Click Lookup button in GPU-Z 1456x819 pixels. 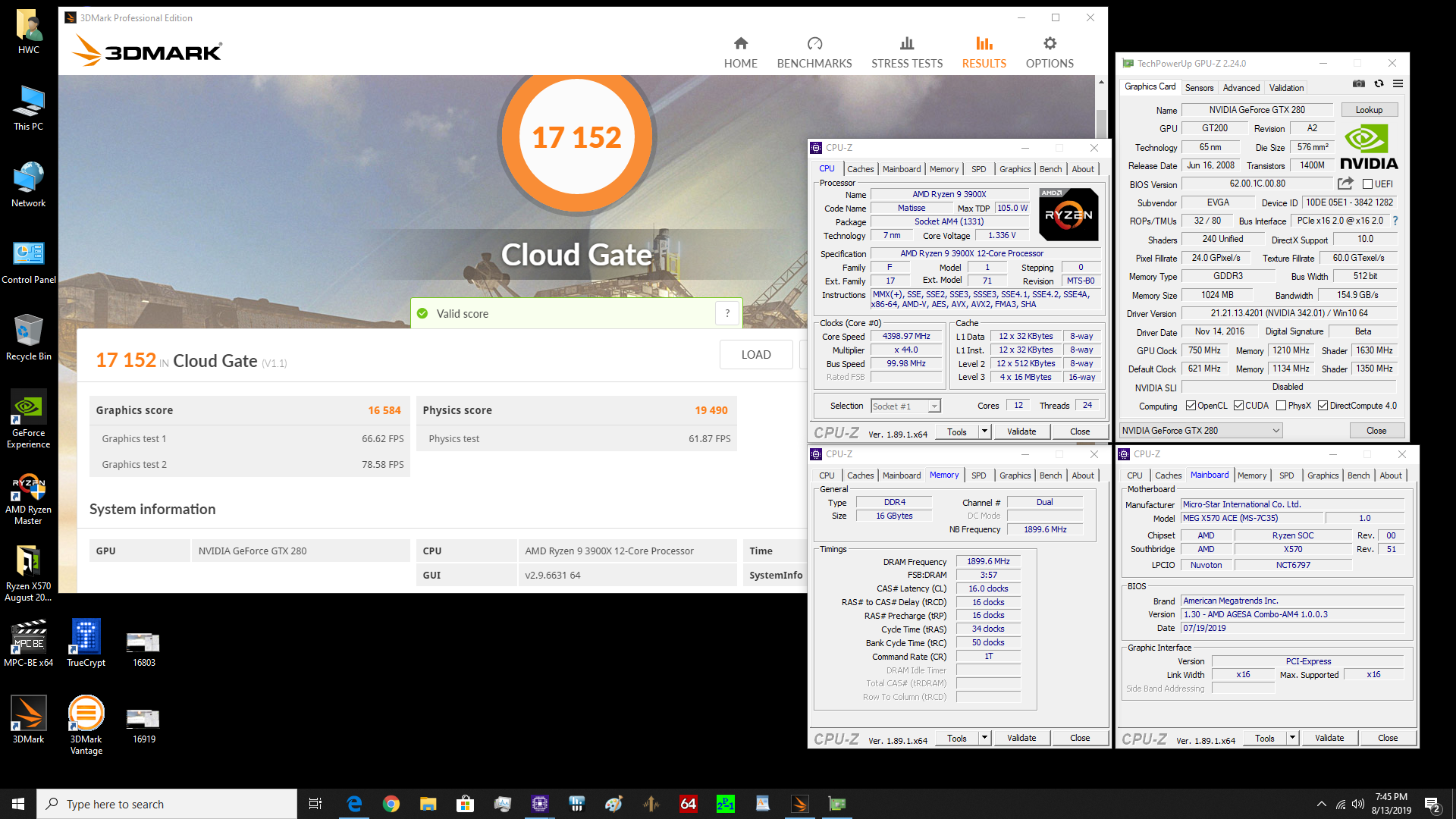point(1369,110)
